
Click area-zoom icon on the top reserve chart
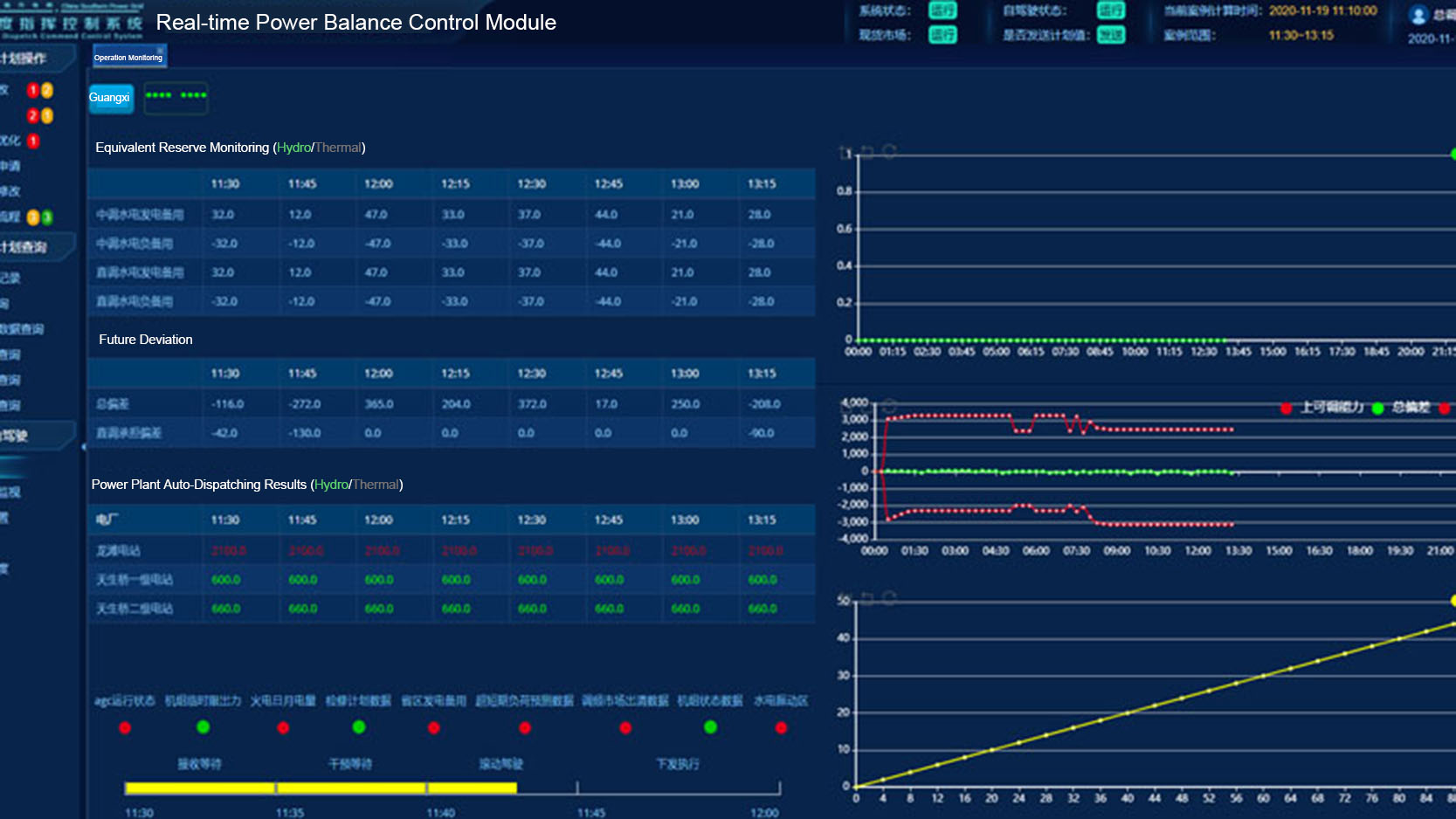pos(845,153)
